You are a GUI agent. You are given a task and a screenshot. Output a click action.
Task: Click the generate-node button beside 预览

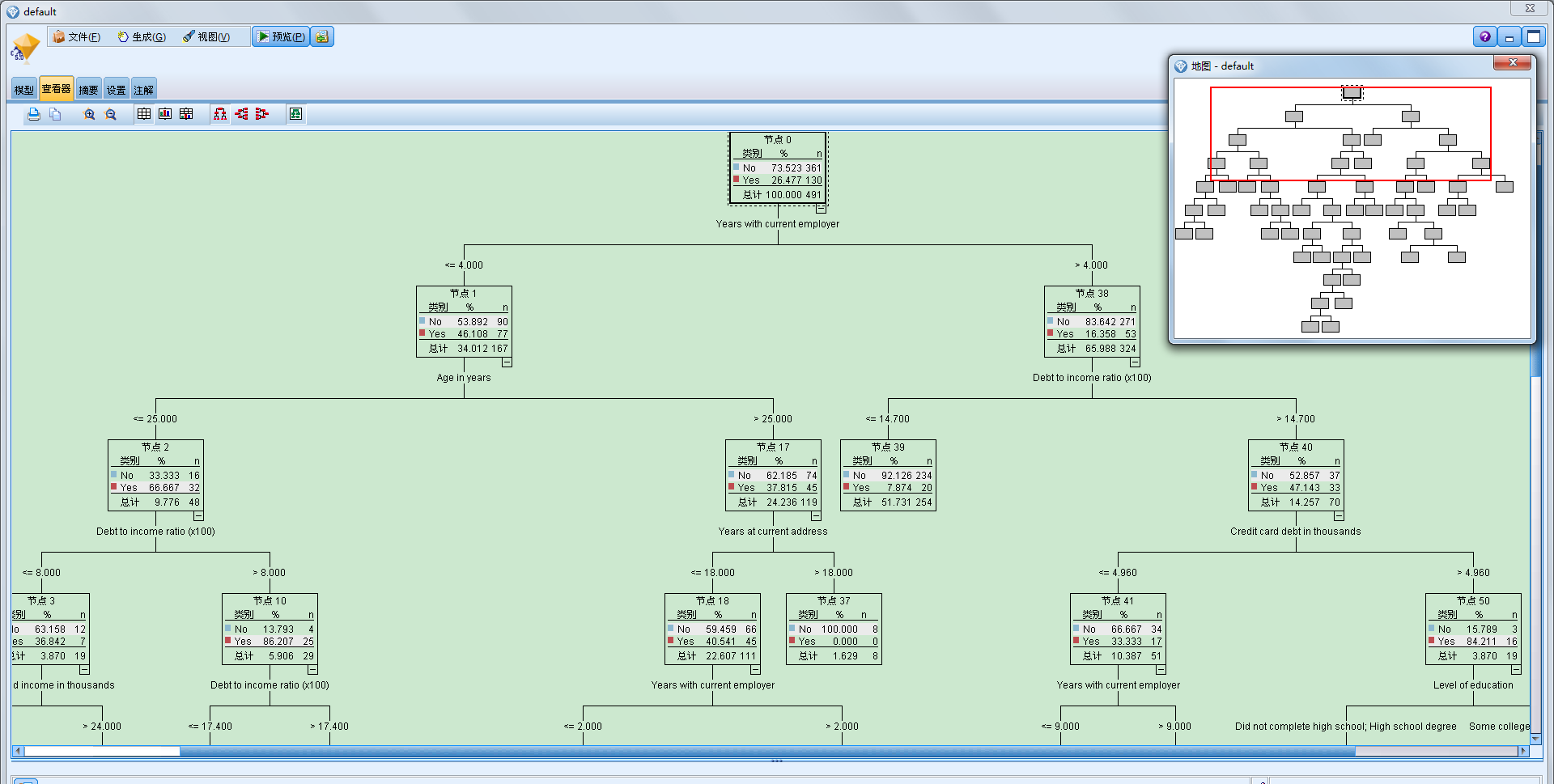[321, 36]
